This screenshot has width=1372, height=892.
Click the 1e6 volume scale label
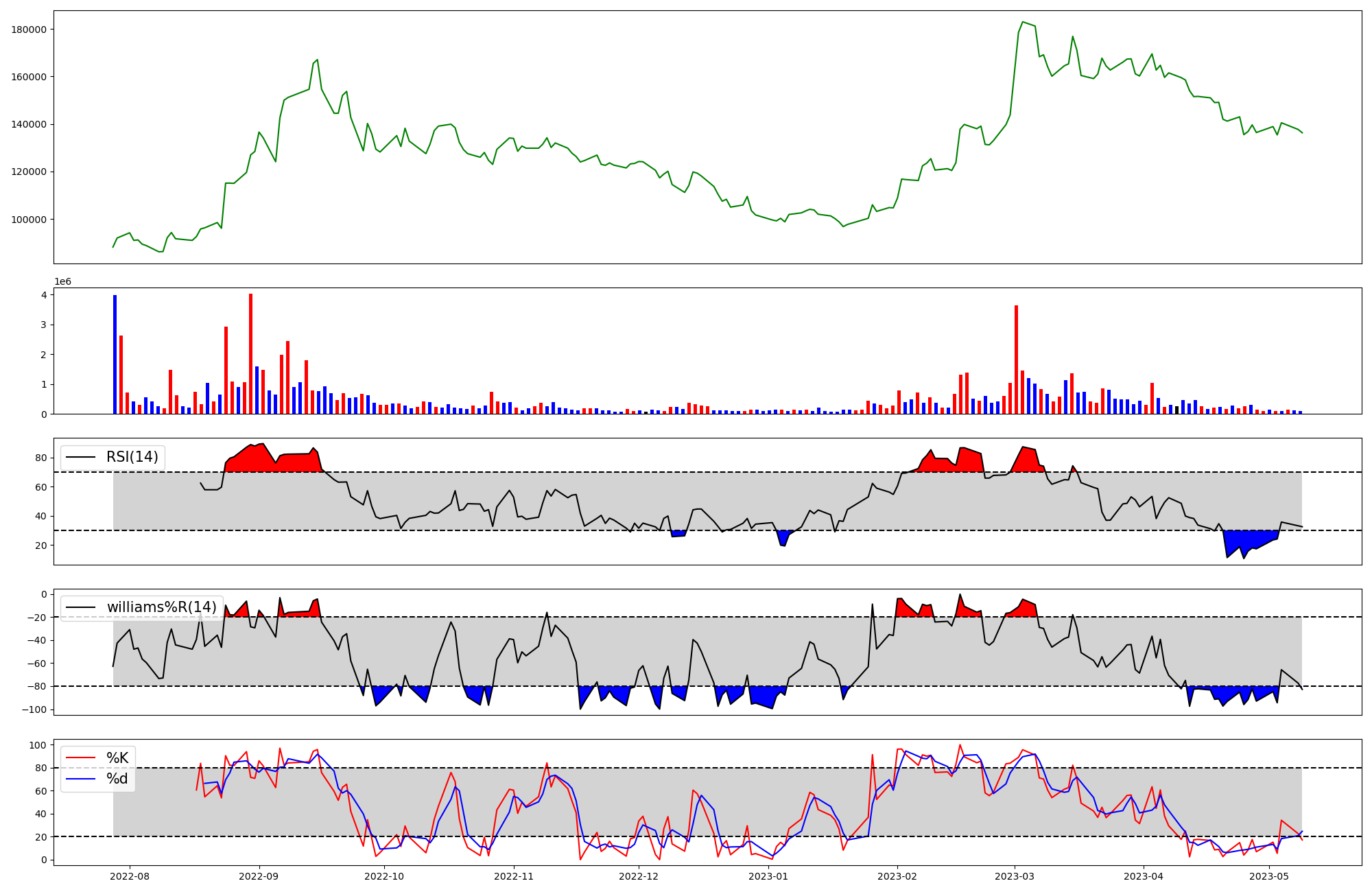tap(62, 282)
